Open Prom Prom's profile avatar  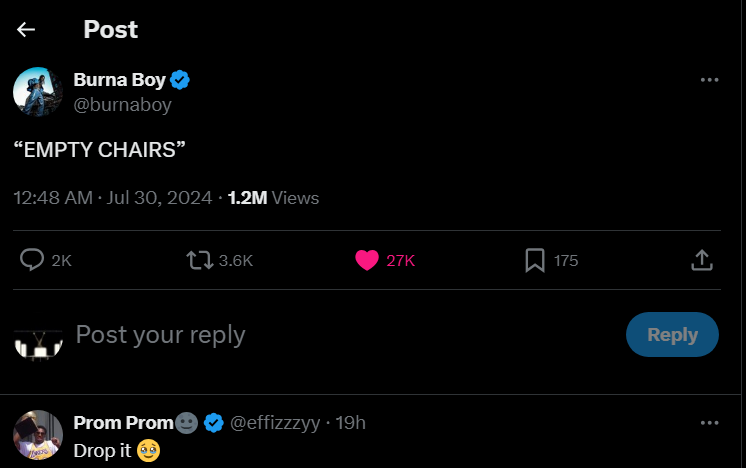[38, 434]
